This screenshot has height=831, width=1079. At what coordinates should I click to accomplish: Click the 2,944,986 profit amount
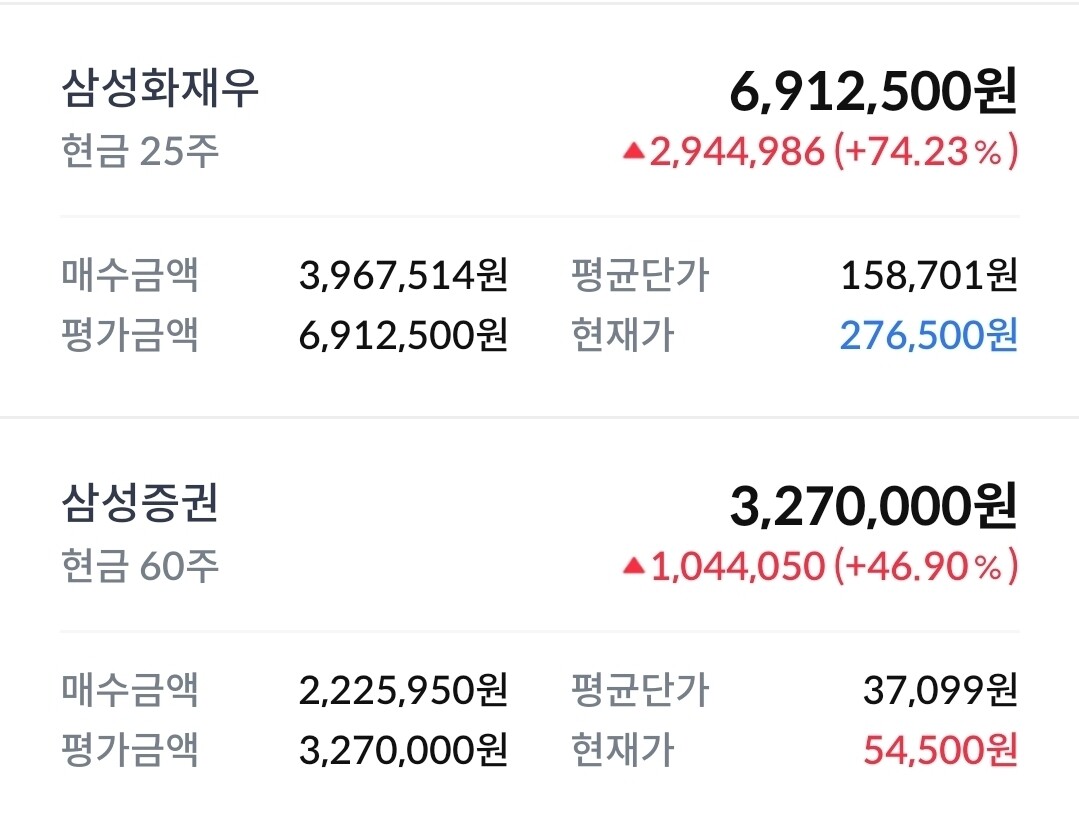tap(738, 152)
